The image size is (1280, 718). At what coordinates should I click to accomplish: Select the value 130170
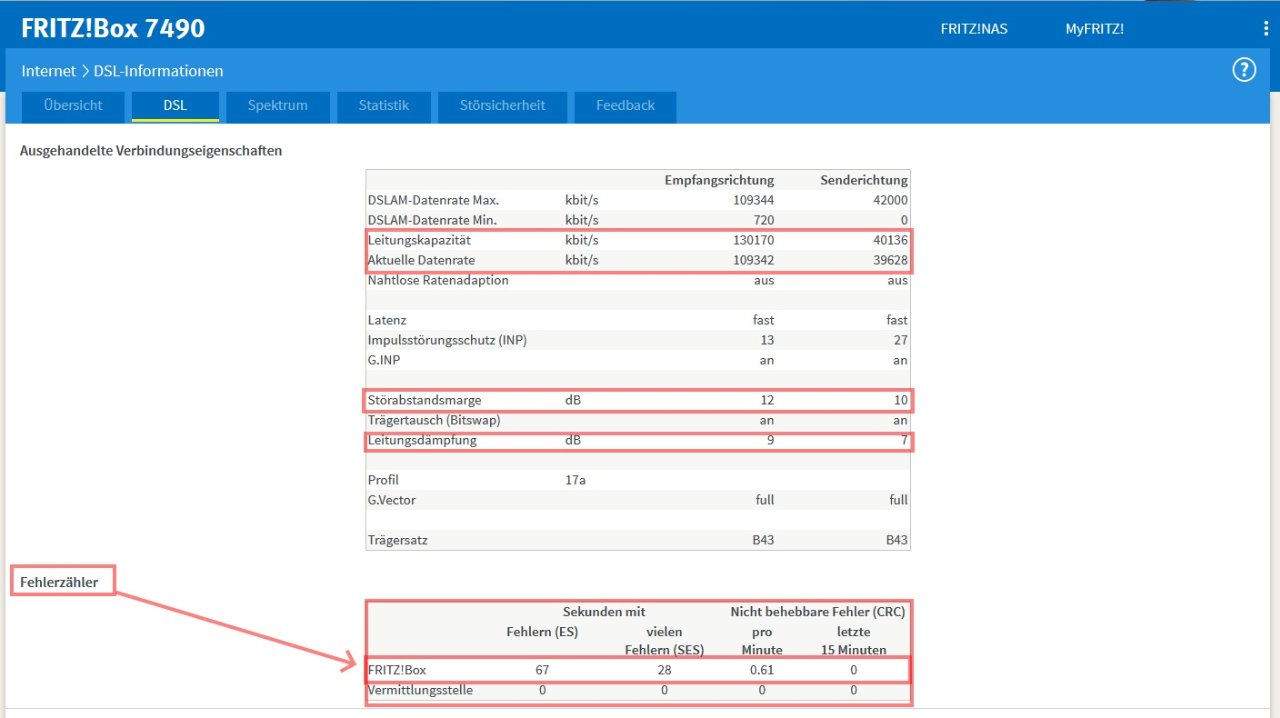pyautogui.click(x=753, y=240)
